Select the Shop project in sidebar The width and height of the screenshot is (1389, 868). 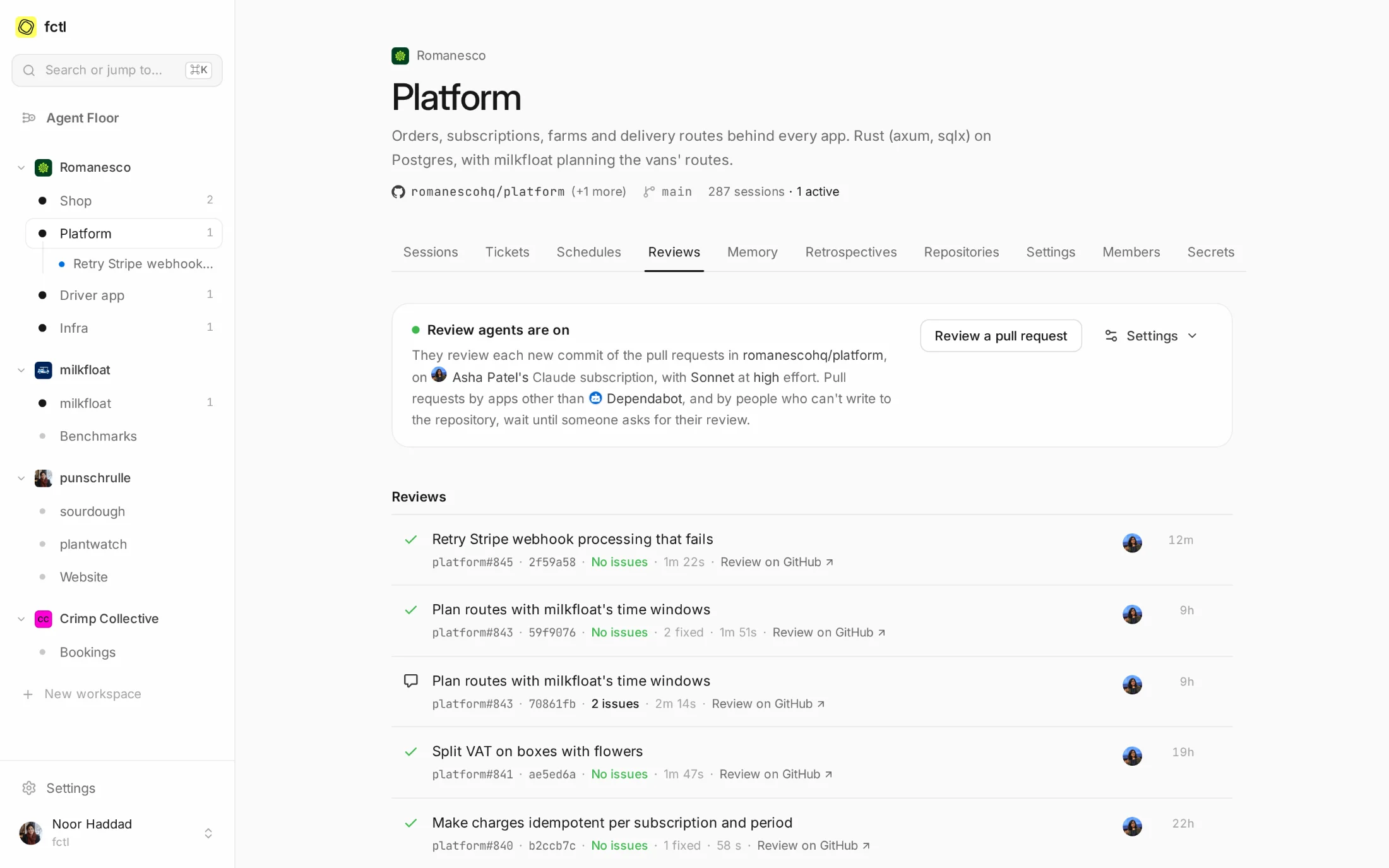[x=124, y=201]
